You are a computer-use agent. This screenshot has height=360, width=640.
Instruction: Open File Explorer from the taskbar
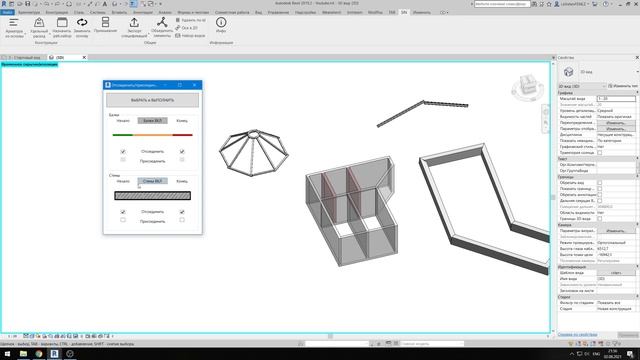pyautogui.click(x=23, y=354)
